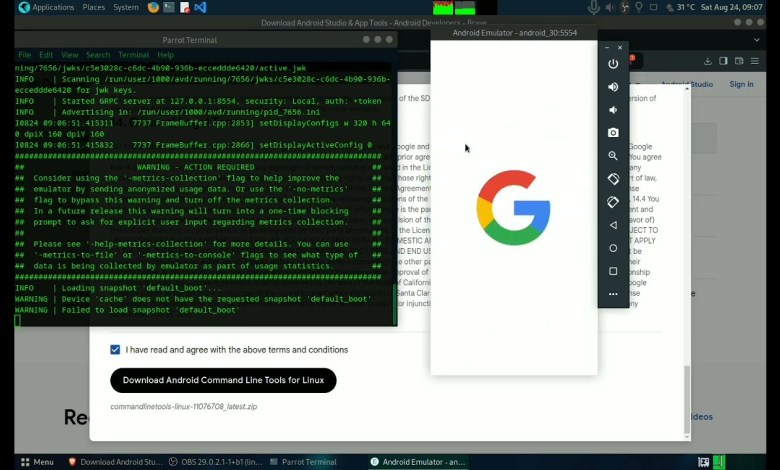Click the emulator zoom magnifier icon
The image size is (780, 470).
(613, 156)
